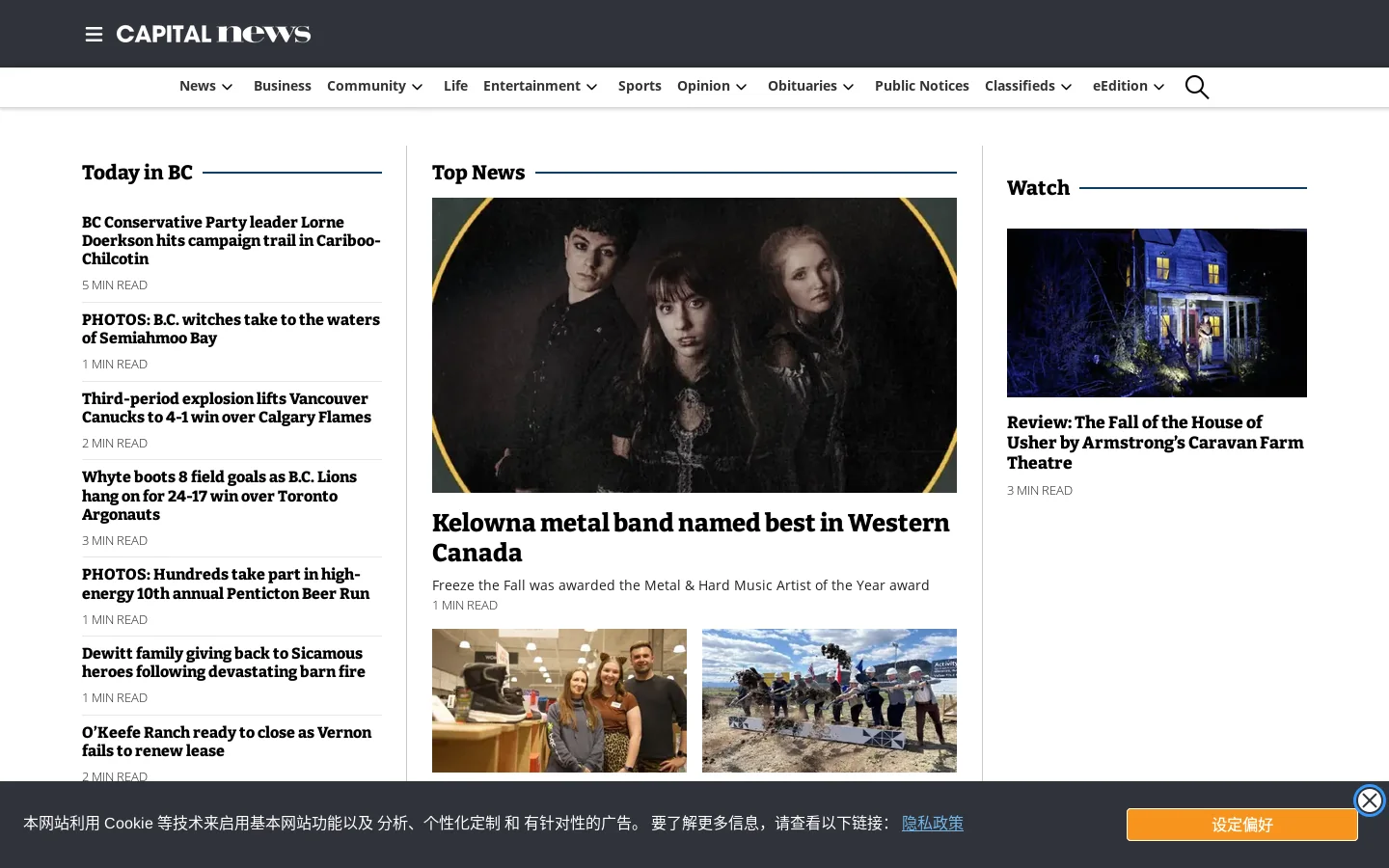Open B.C. witches Semiahmoo Bay photos story
Image resolution: width=1389 pixels, height=868 pixels.
(x=231, y=329)
